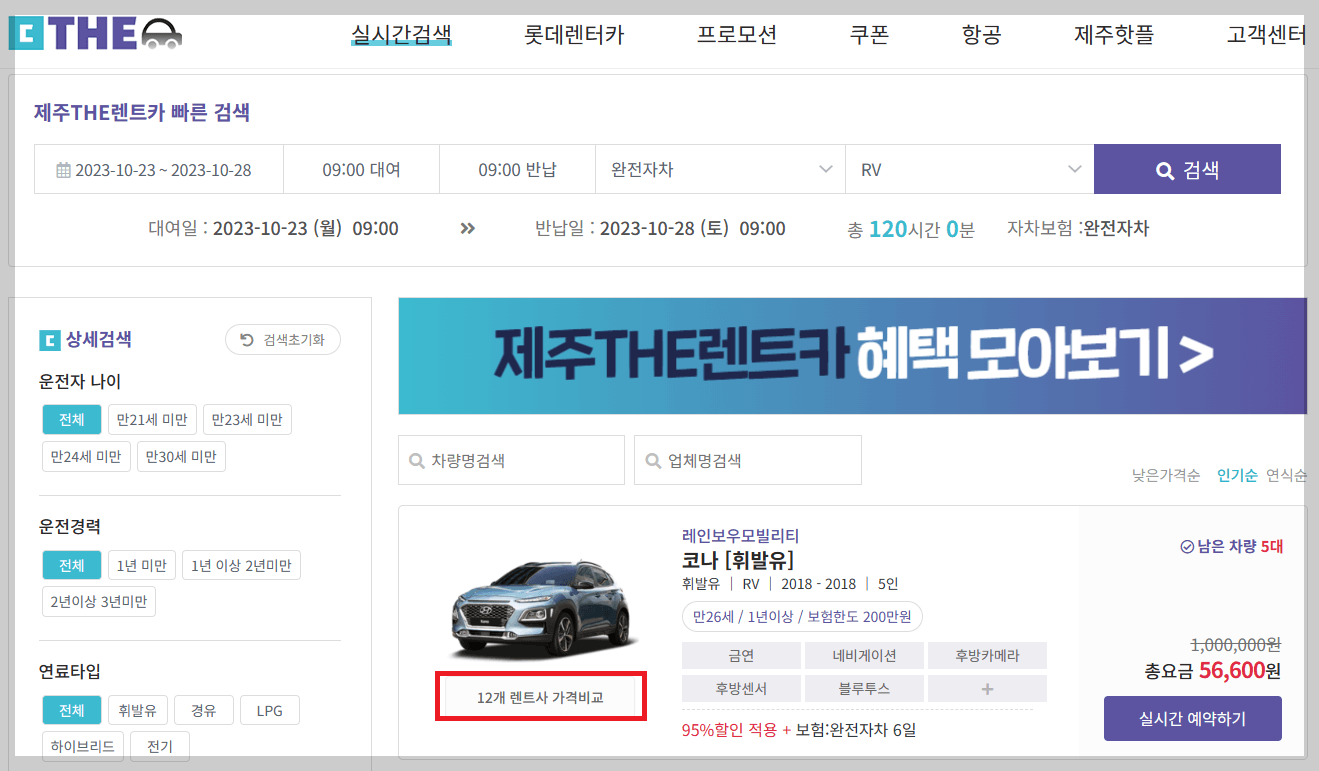Sort results by 낮은가격순
This screenshot has height=771, width=1319.
click(1166, 475)
